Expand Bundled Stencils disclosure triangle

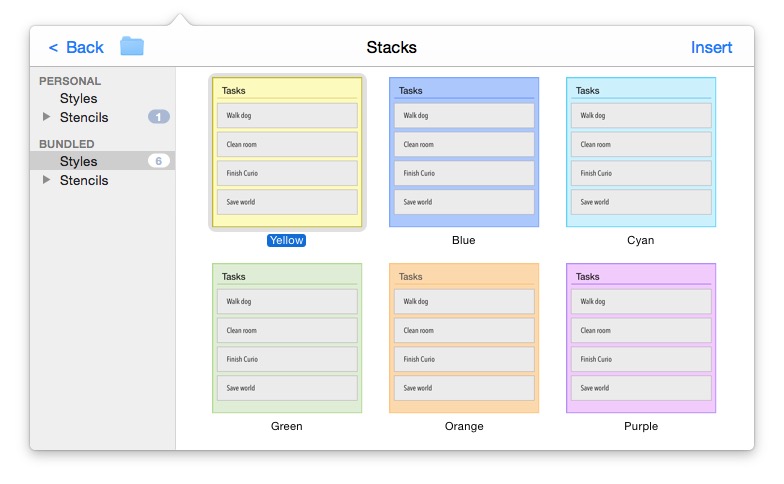[46, 180]
